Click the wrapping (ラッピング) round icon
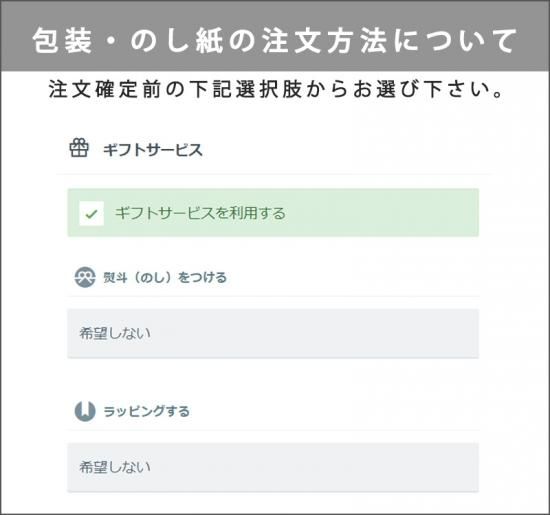This screenshot has height=515, width=550. 85,411
